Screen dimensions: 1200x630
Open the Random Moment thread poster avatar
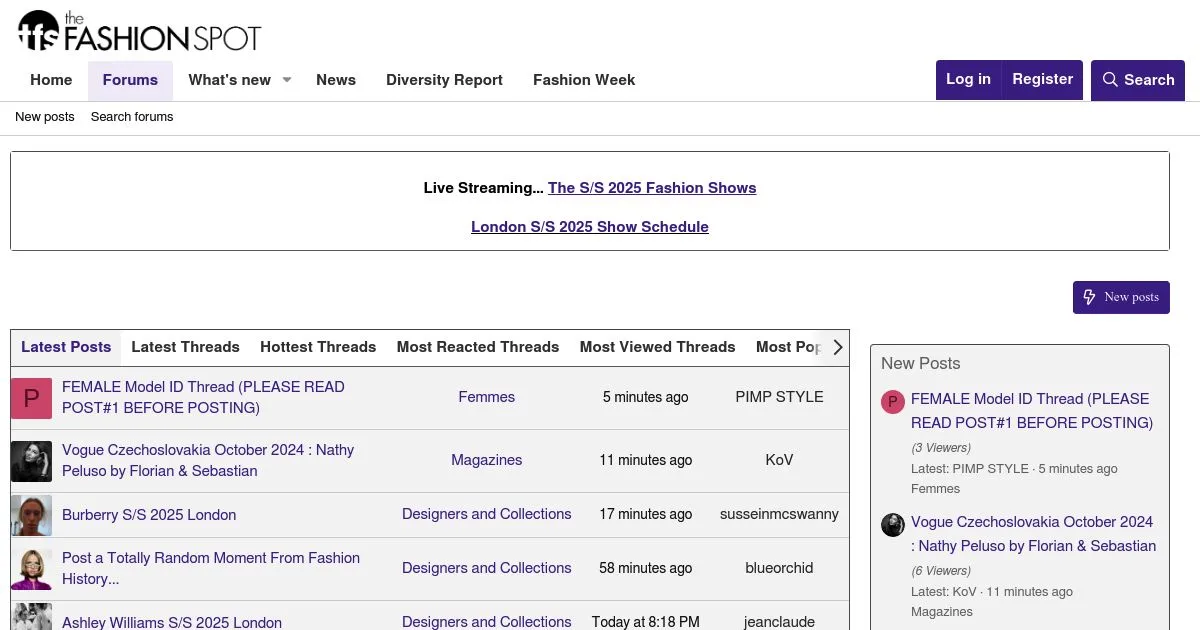tap(31, 569)
